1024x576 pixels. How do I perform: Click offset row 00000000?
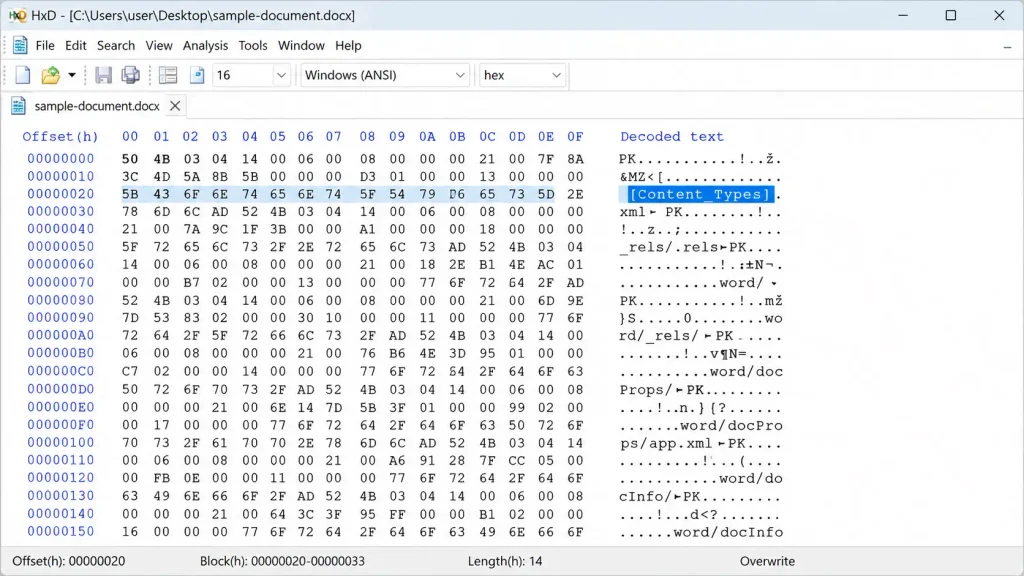[x=61, y=159]
